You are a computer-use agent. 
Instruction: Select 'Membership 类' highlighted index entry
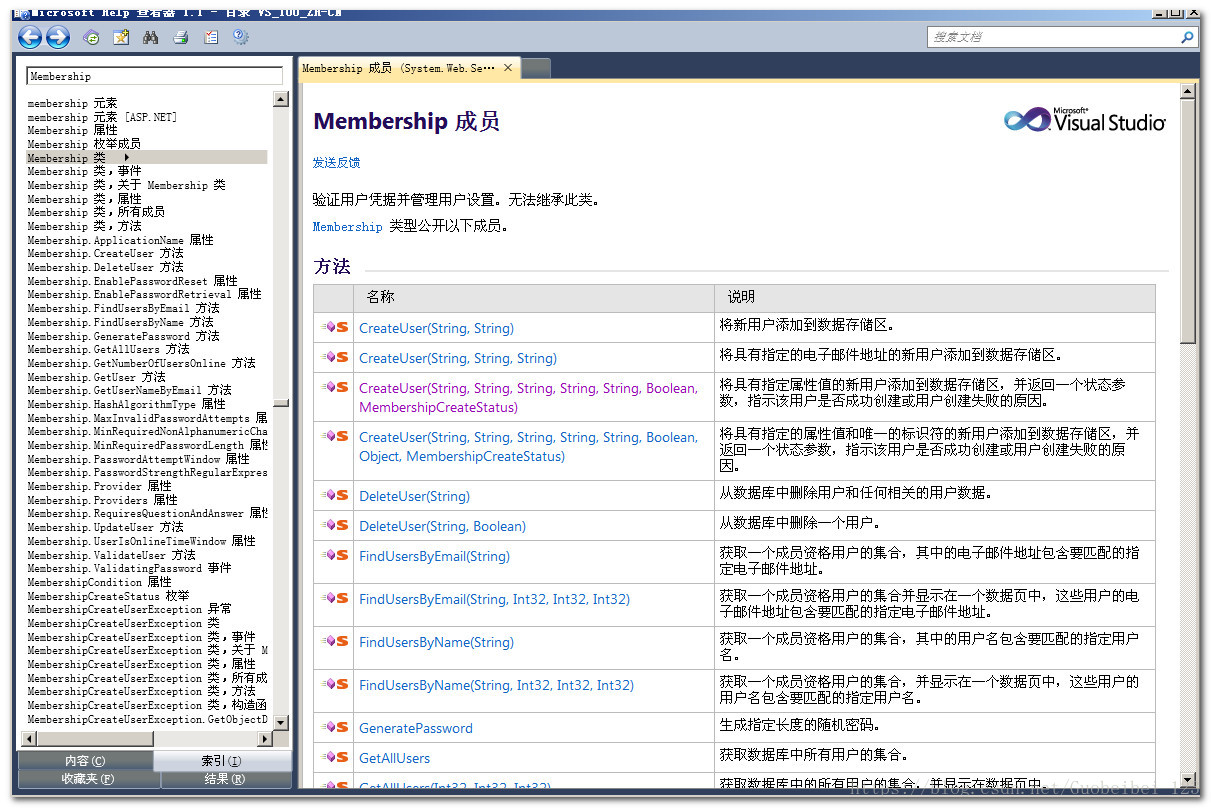pyautogui.click(x=146, y=157)
